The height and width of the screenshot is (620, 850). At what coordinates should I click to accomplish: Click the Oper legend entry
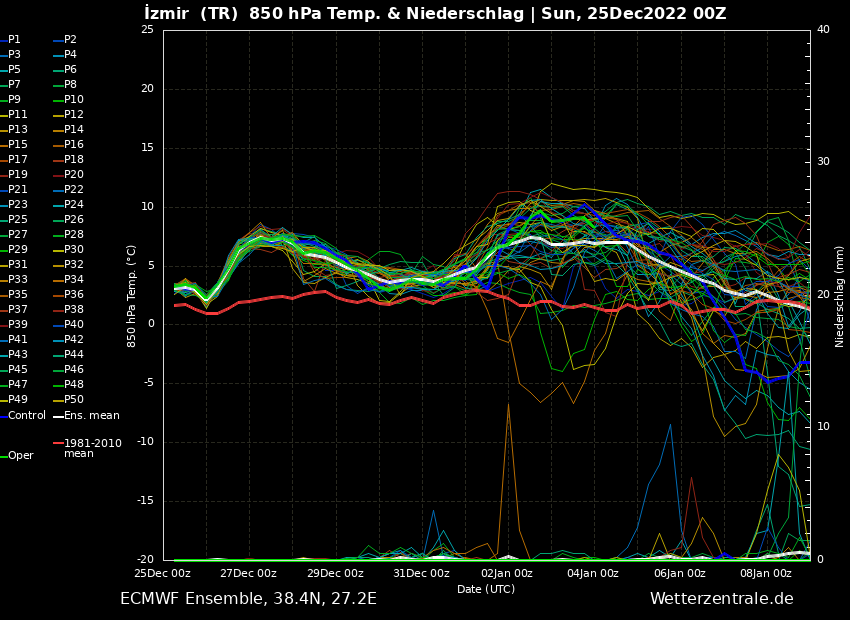tap(17, 456)
